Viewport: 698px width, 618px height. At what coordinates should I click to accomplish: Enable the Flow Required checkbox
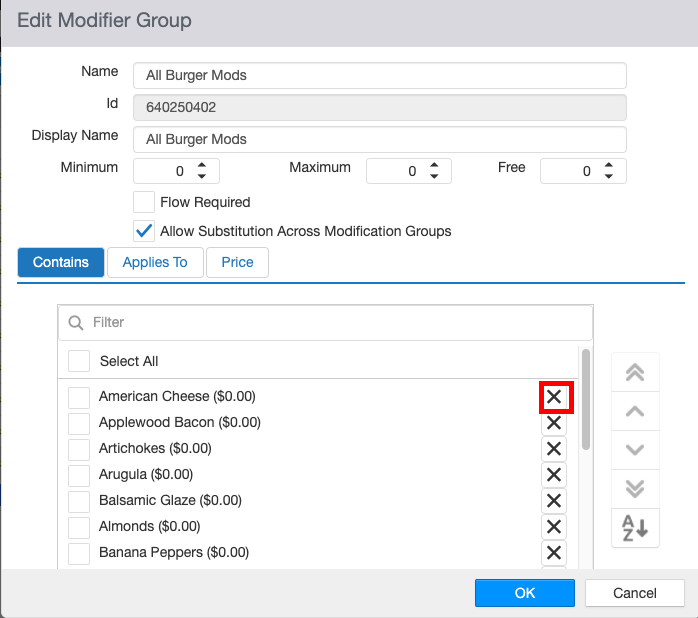click(x=144, y=202)
